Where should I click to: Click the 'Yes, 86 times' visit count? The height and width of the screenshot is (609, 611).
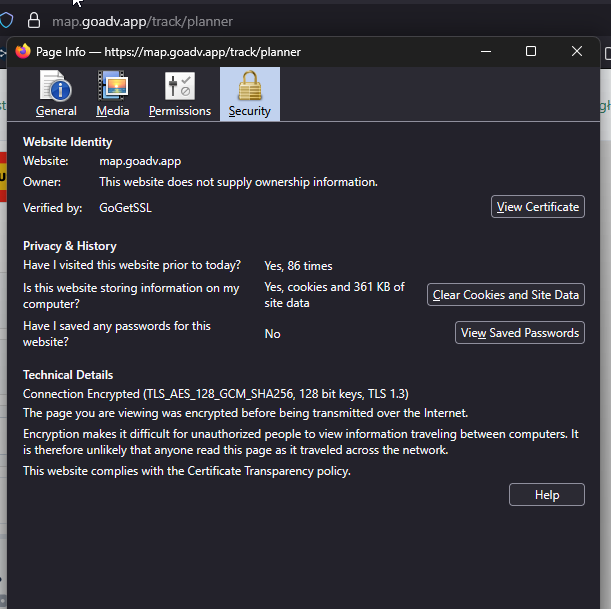[298, 266]
